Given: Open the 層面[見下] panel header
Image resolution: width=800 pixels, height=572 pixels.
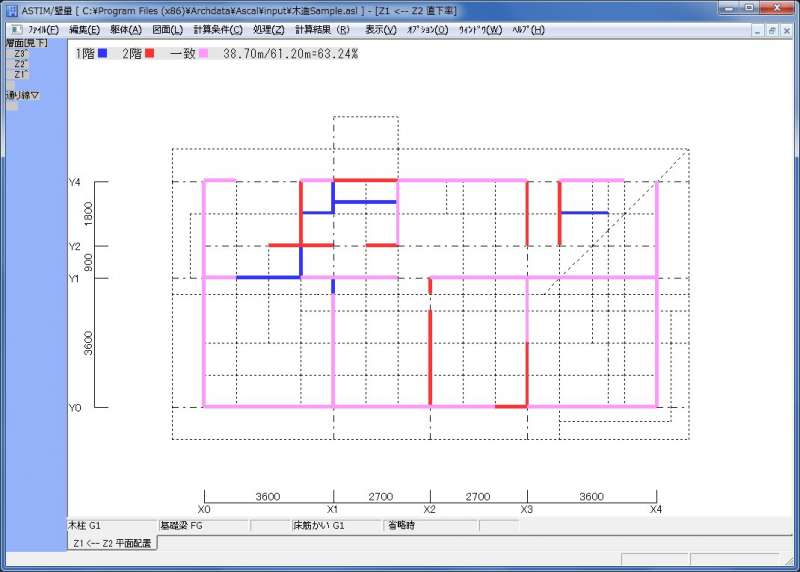Looking at the screenshot, I should (x=23, y=45).
